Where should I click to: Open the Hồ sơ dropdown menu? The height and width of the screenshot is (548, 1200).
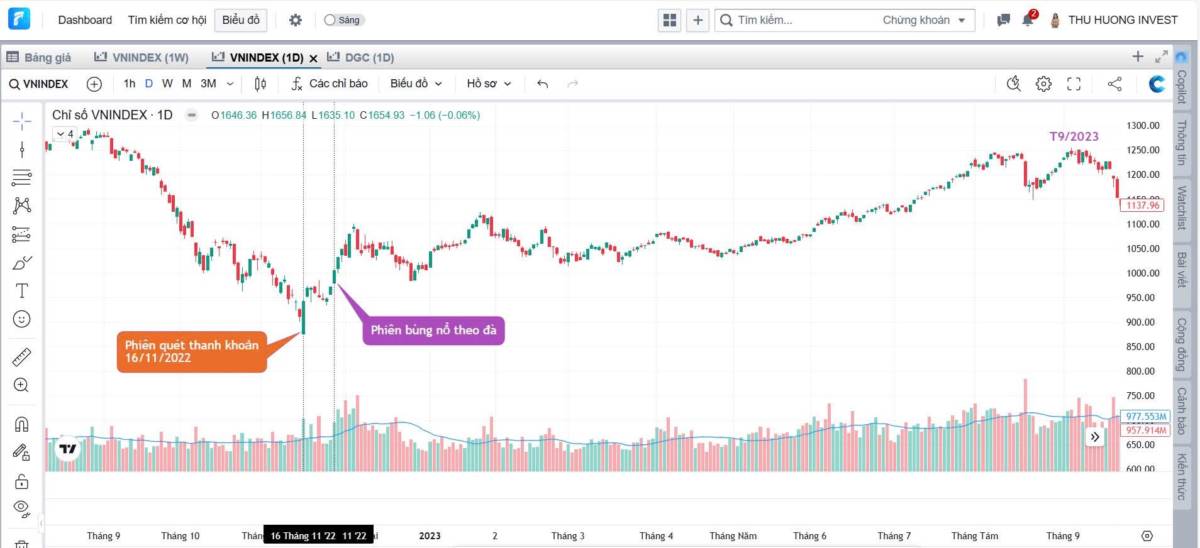coord(489,84)
